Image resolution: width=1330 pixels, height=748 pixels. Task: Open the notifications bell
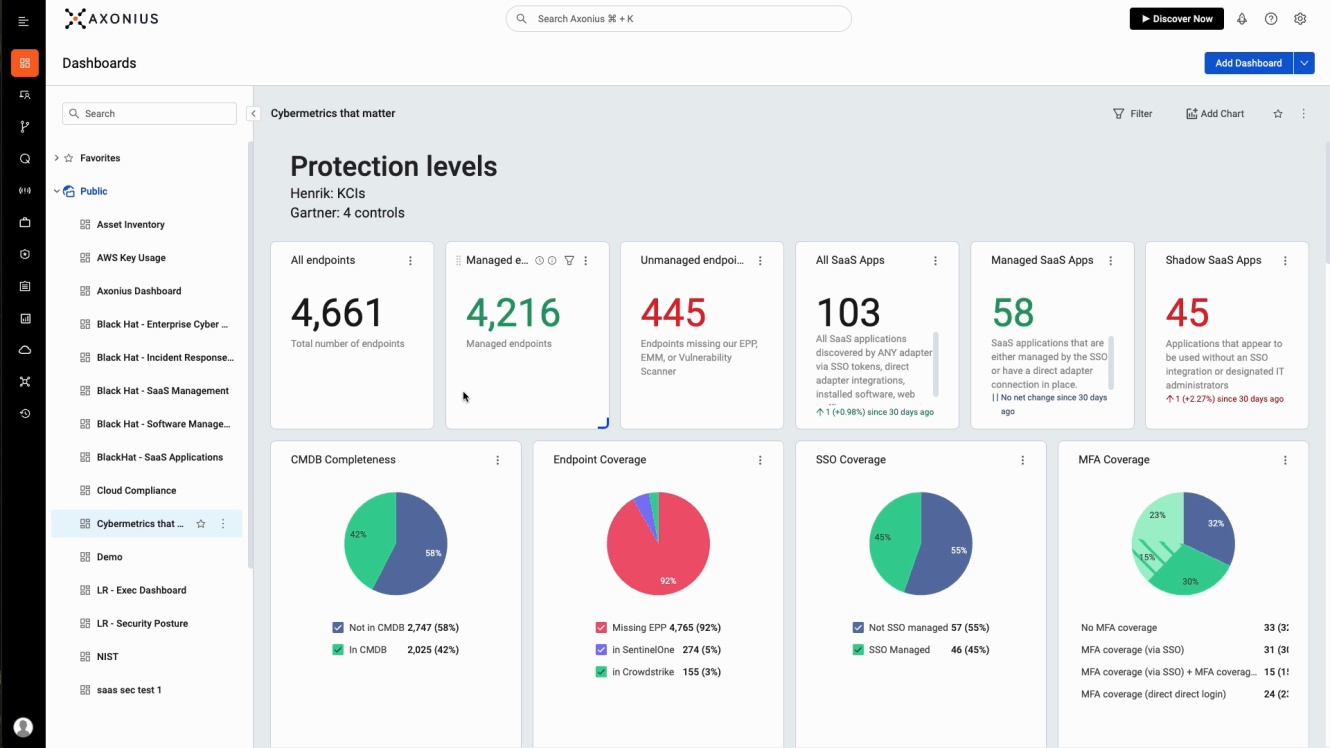point(1242,19)
